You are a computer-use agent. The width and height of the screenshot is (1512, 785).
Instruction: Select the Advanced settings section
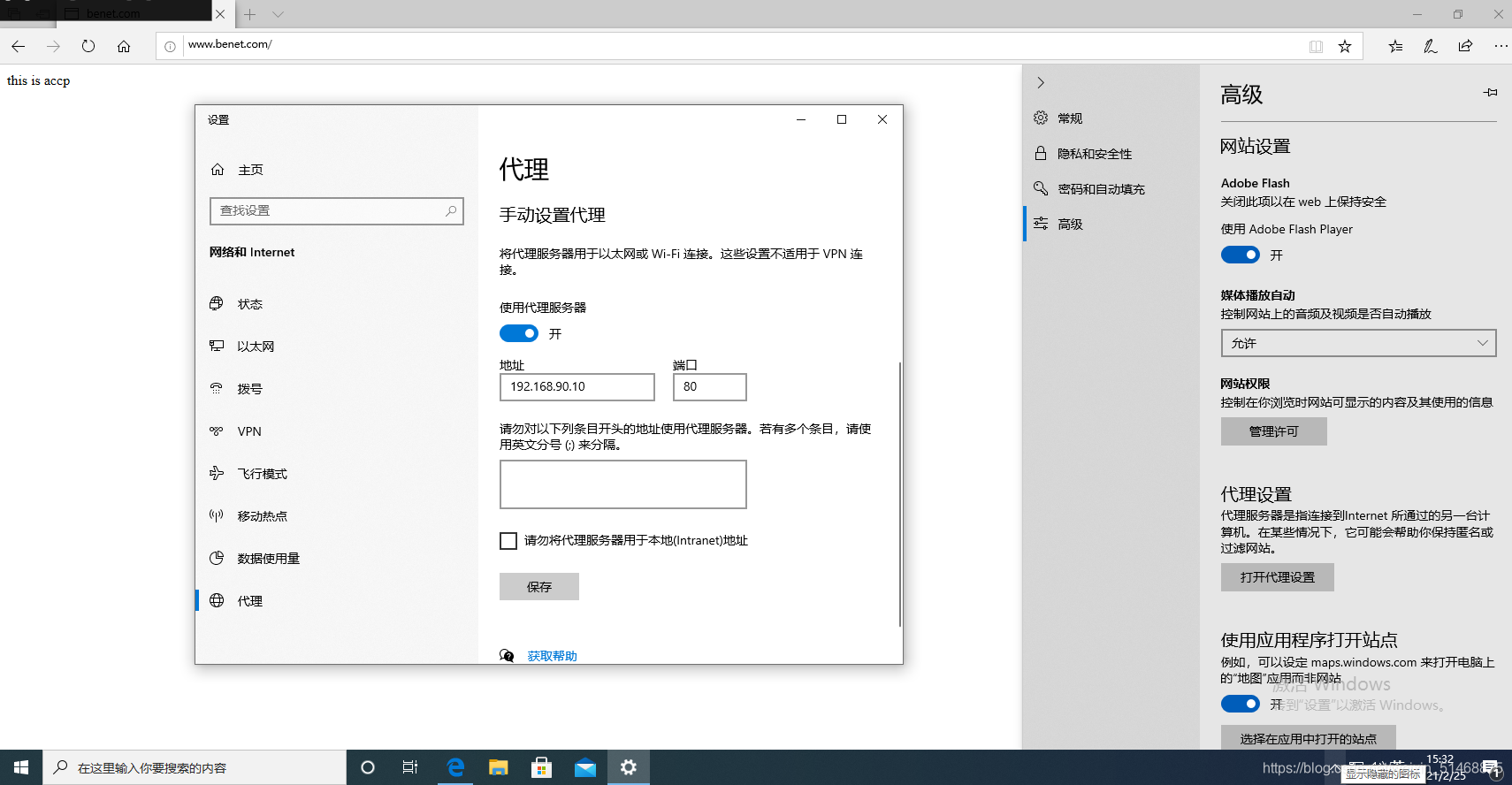1111,225
